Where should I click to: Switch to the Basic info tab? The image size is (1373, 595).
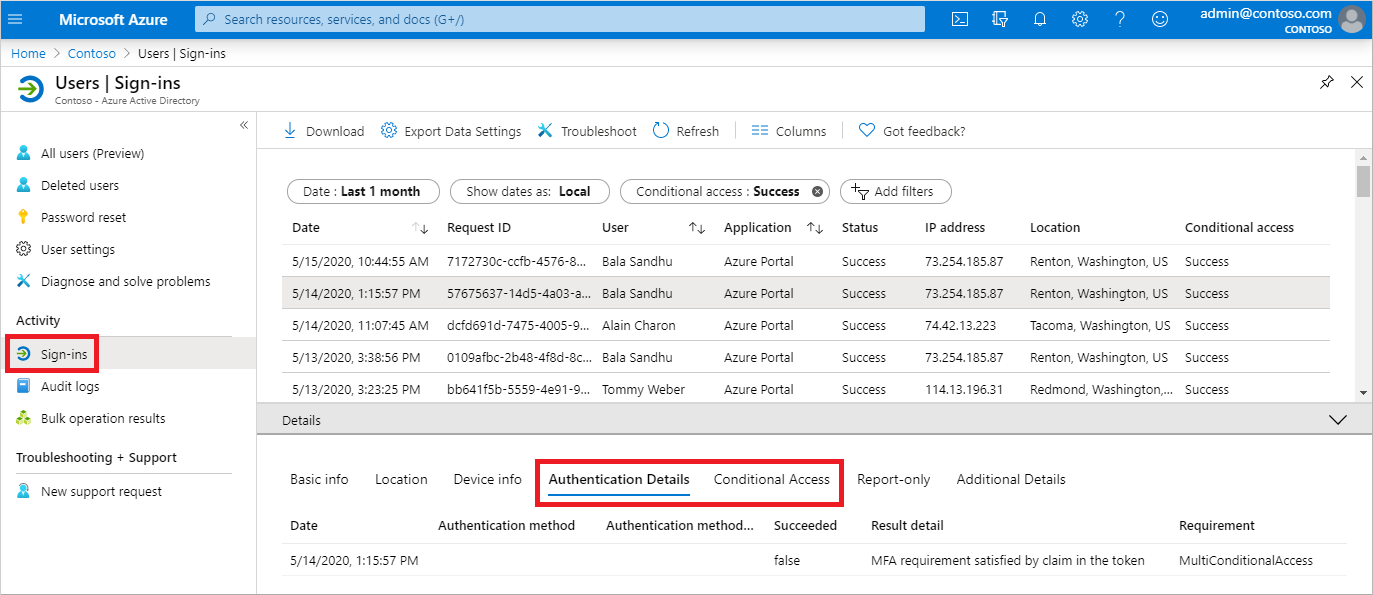[319, 479]
